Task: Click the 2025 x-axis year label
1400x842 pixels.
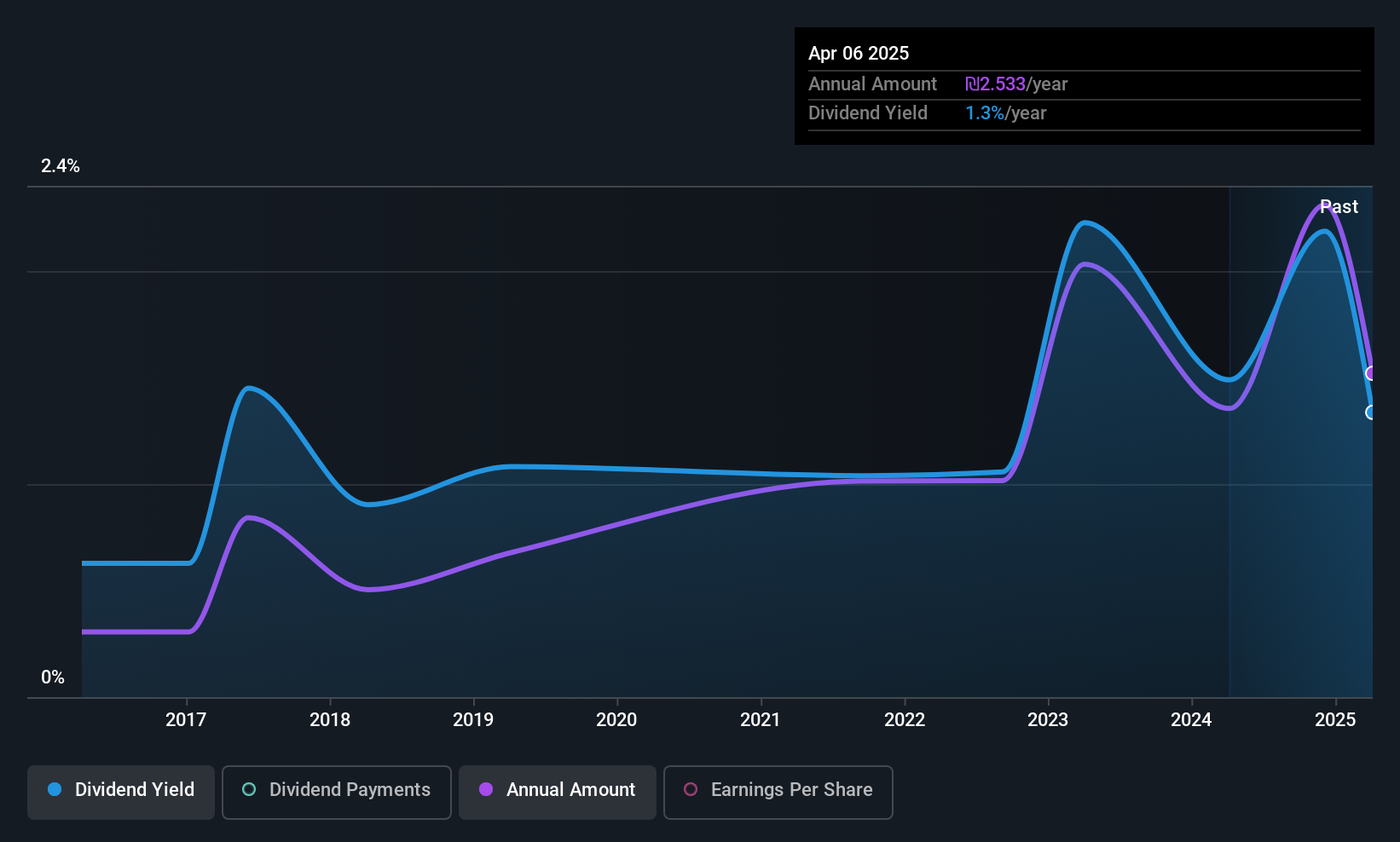Action: (1335, 720)
